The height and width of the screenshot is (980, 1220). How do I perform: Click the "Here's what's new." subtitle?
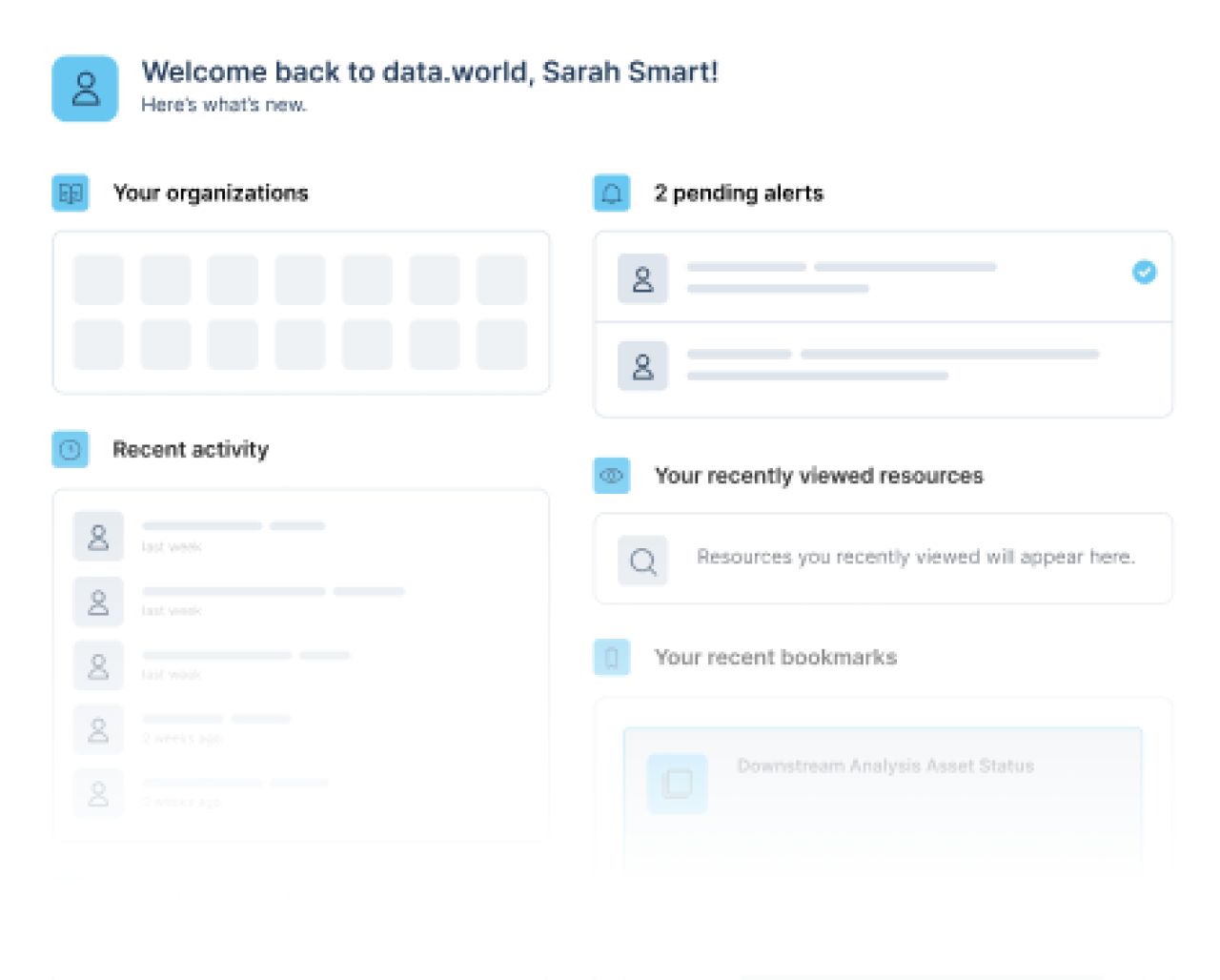tap(224, 105)
